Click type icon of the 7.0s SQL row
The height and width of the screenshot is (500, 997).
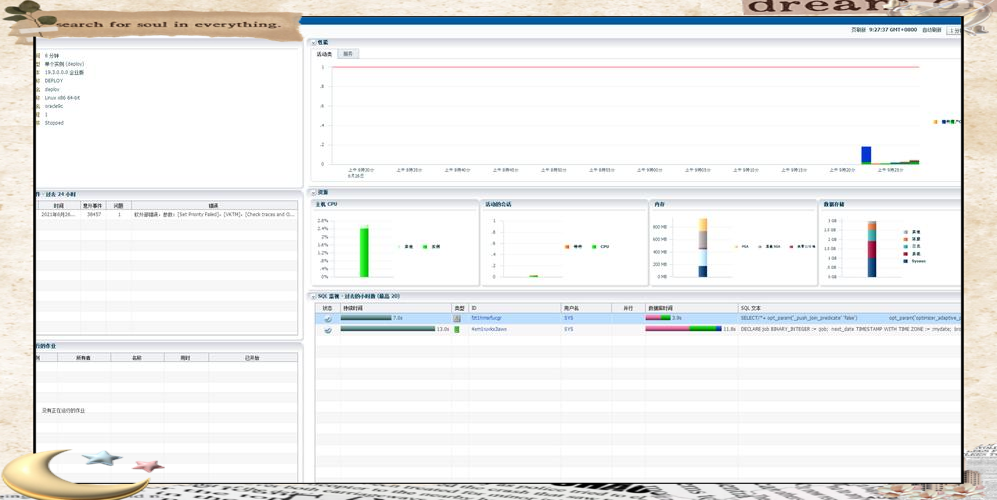point(457,318)
